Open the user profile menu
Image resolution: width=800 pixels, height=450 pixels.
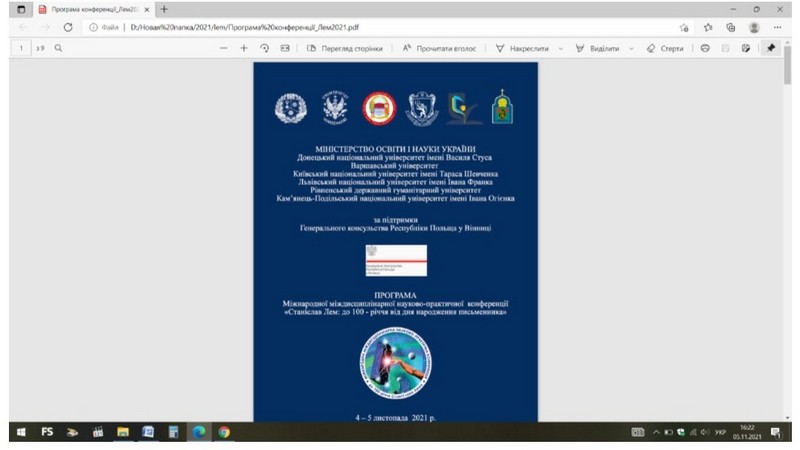[x=754, y=28]
